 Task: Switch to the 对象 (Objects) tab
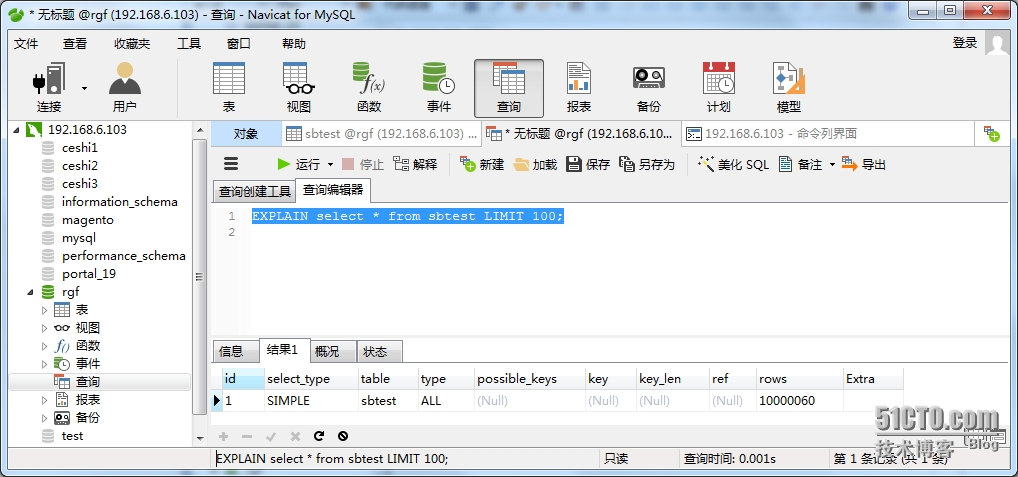click(x=246, y=134)
